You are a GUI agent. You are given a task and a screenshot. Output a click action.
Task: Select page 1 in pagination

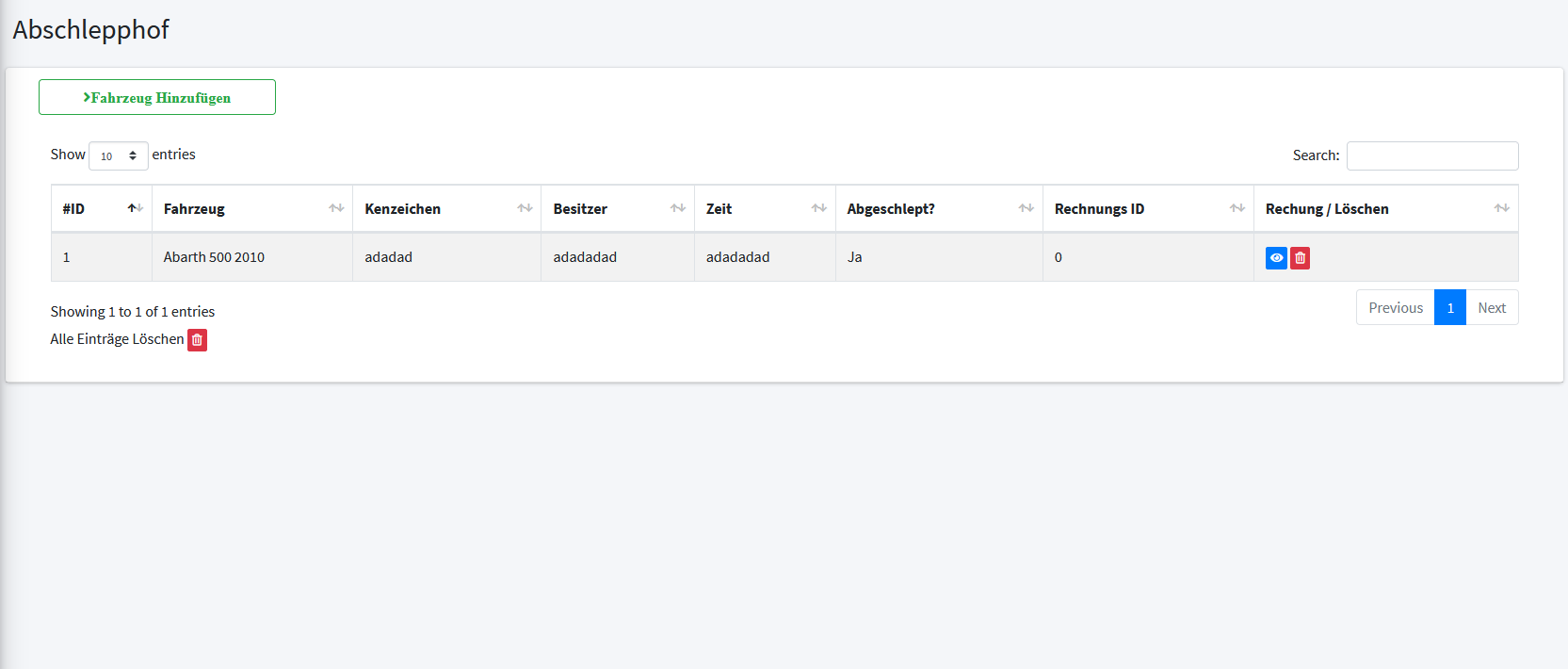point(1449,308)
